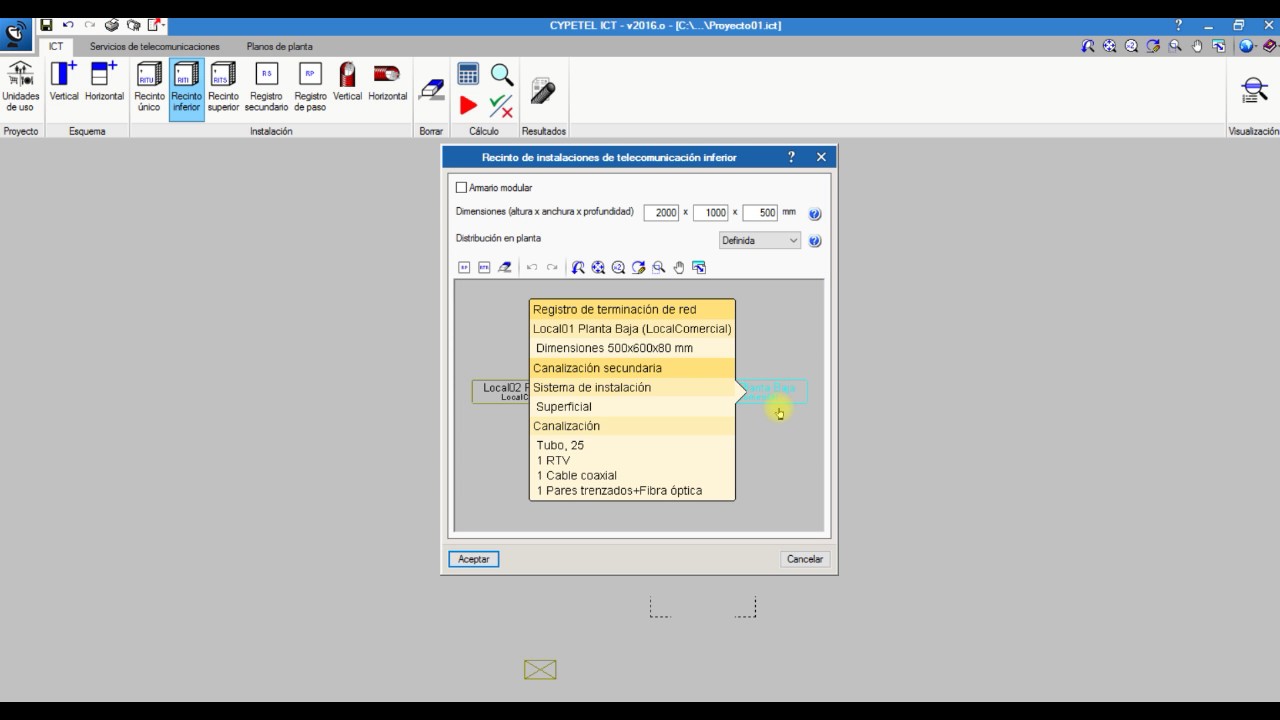Switch to the ICT ribbon tab

56,46
